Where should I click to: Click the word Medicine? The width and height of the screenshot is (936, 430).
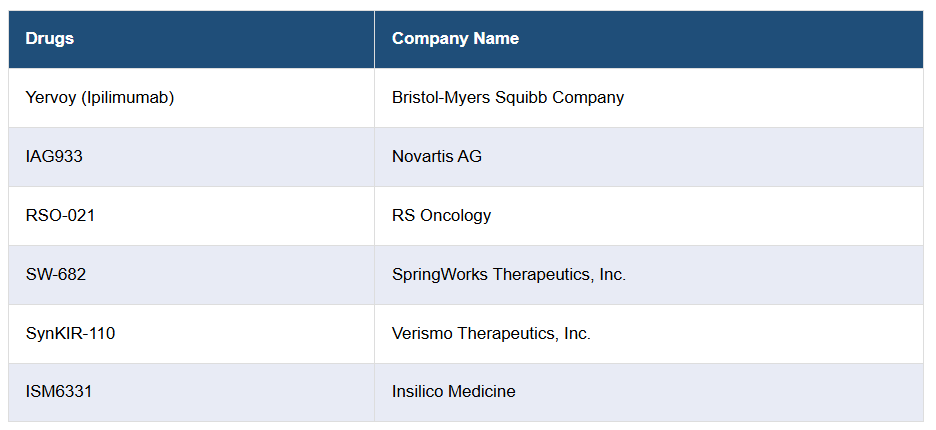[484, 393]
